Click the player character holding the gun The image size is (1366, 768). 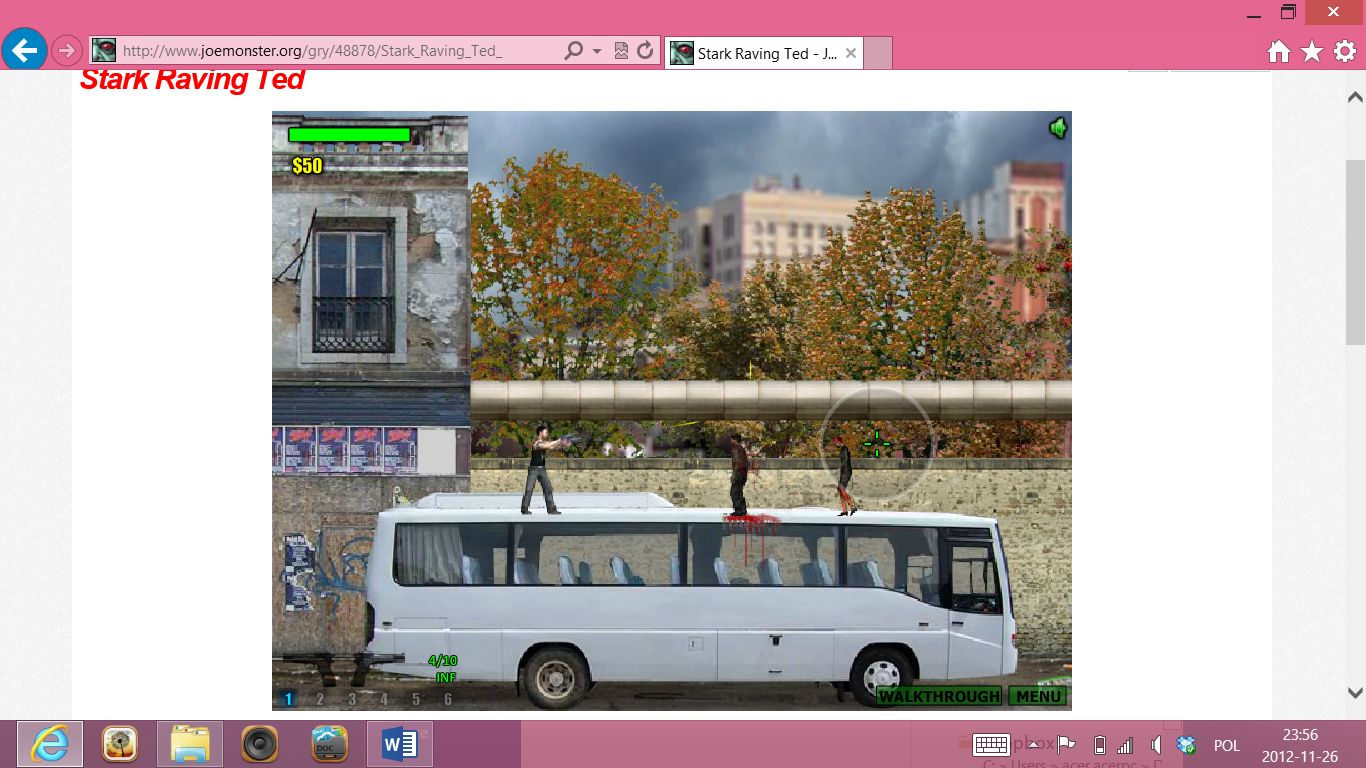[544, 469]
